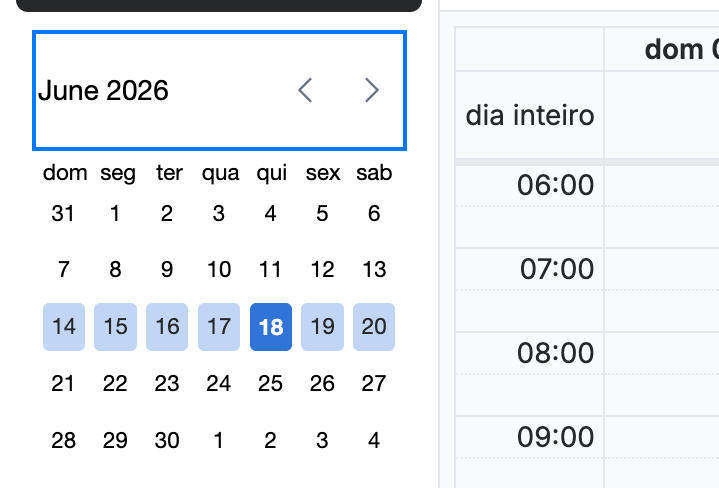
Task: Select June 30 in the date picker
Action: pyautogui.click(x=167, y=440)
